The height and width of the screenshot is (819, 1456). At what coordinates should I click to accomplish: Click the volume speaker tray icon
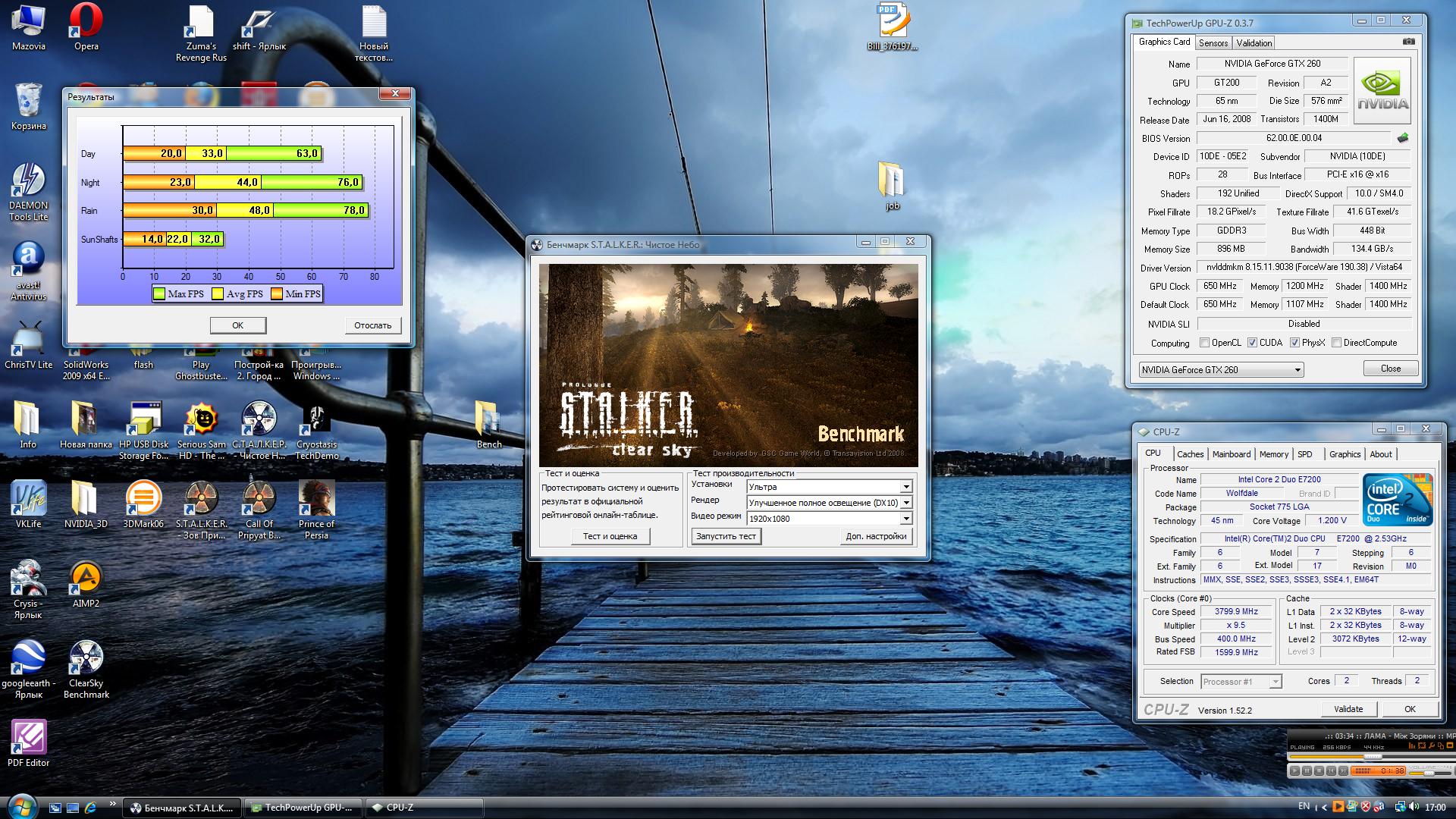point(1414,807)
